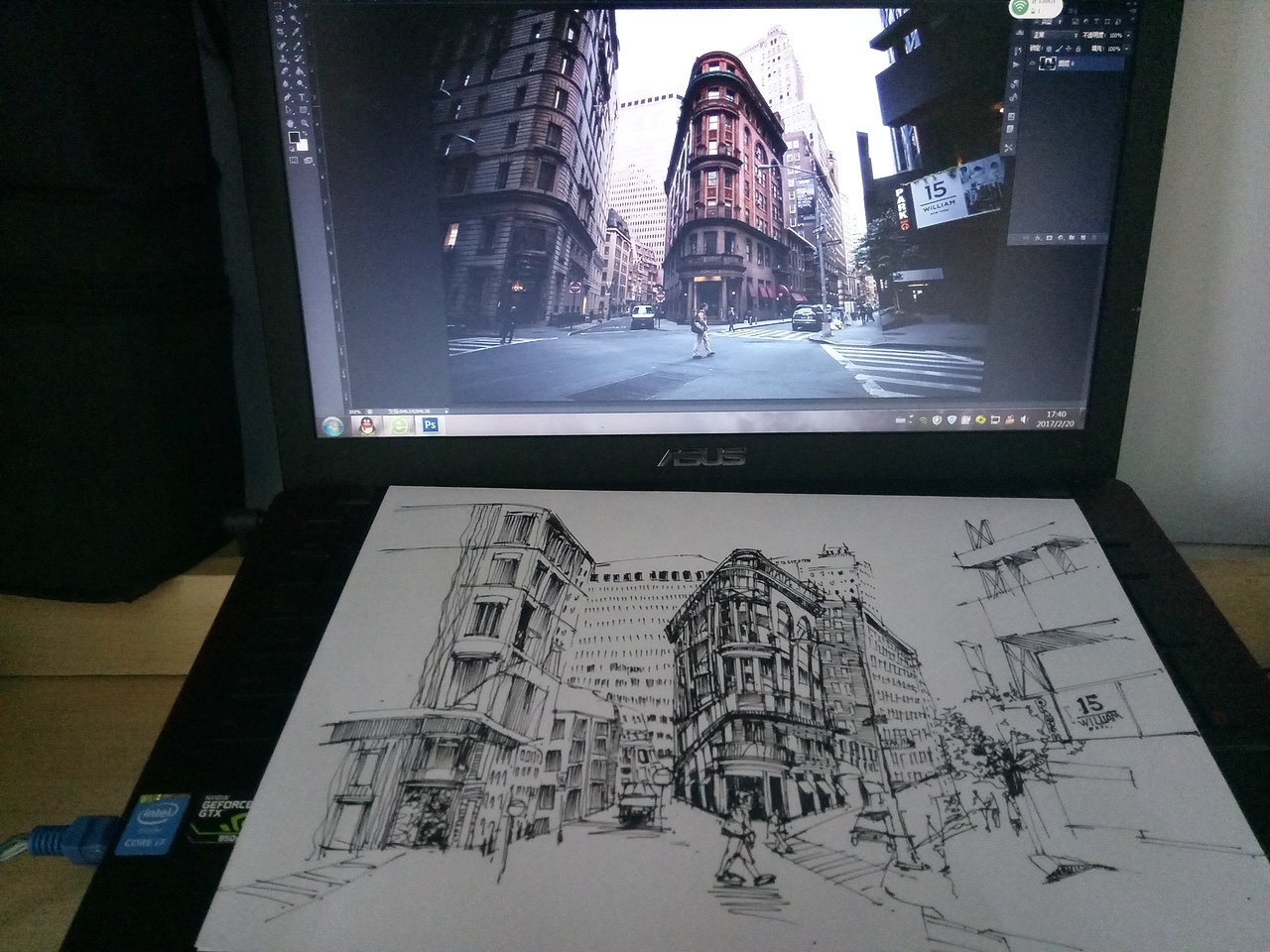
Task: Select the Zoom tool
Action: pos(305,123)
